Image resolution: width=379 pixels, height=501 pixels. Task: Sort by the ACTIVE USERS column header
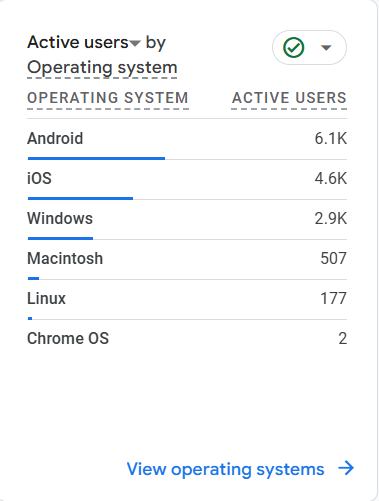pyautogui.click(x=289, y=98)
